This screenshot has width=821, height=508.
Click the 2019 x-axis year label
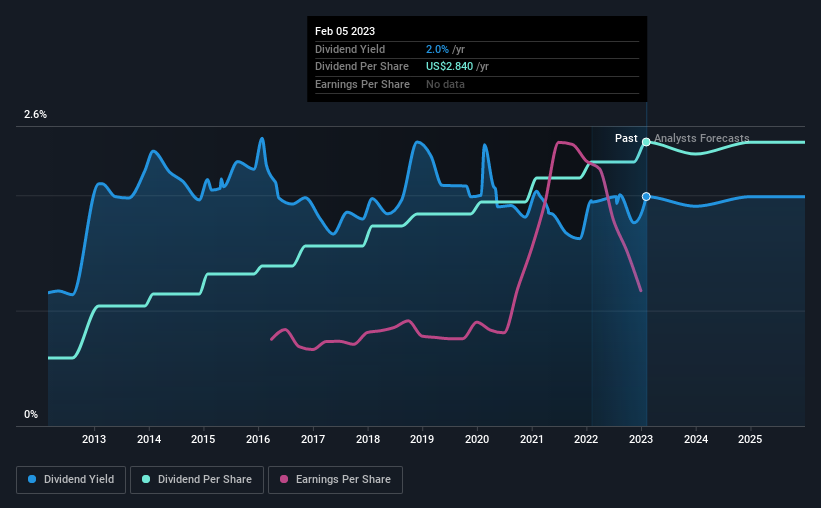pos(422,439)
